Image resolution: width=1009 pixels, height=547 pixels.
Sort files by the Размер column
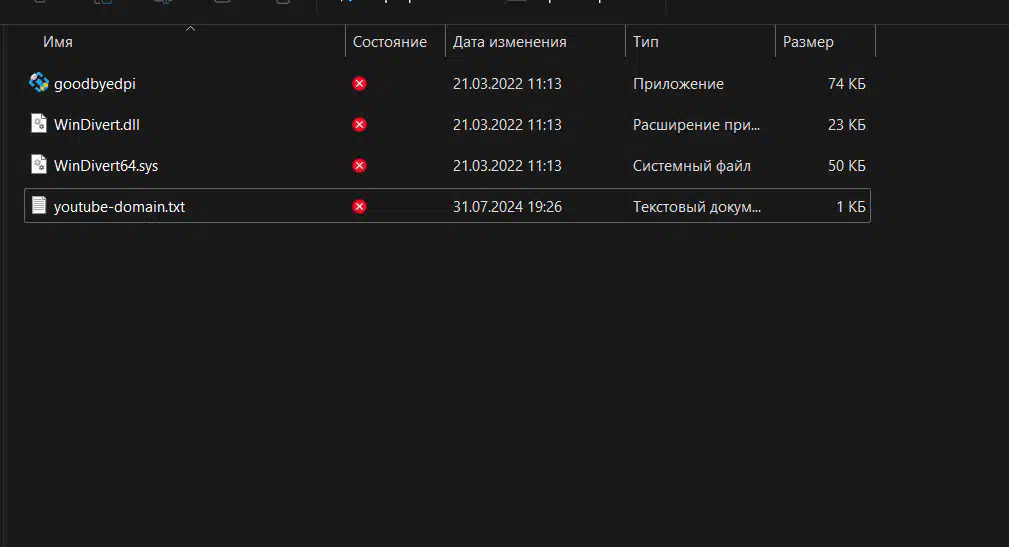point(808,42)
